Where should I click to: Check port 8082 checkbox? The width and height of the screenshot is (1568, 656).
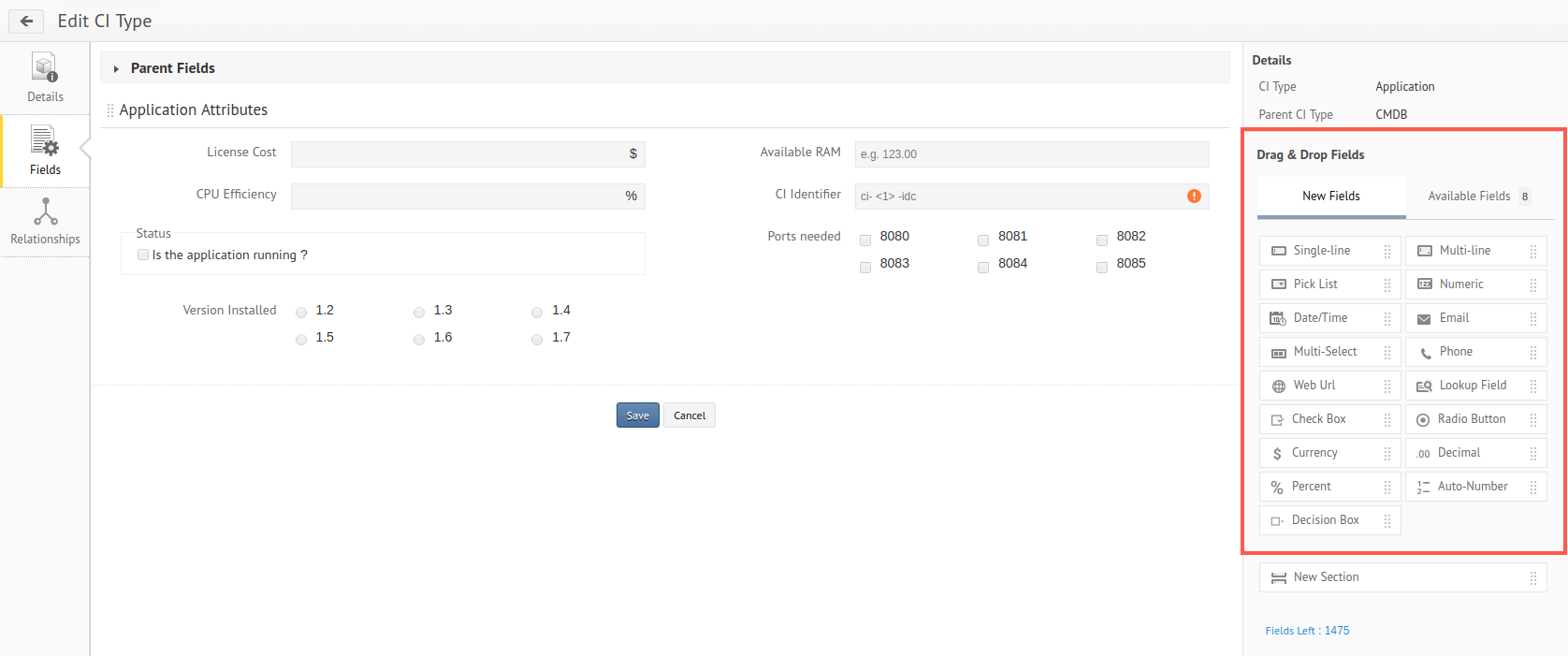tap(1102, 241)
